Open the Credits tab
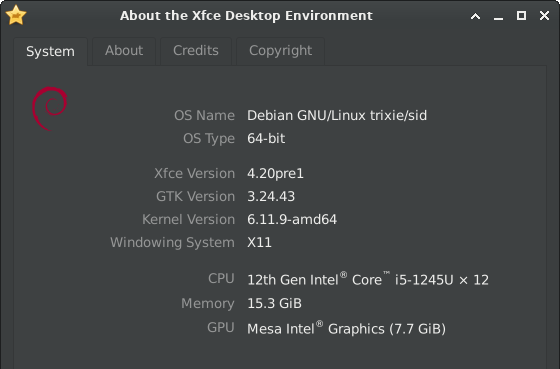The image size is (560, 369). [196, 51]
